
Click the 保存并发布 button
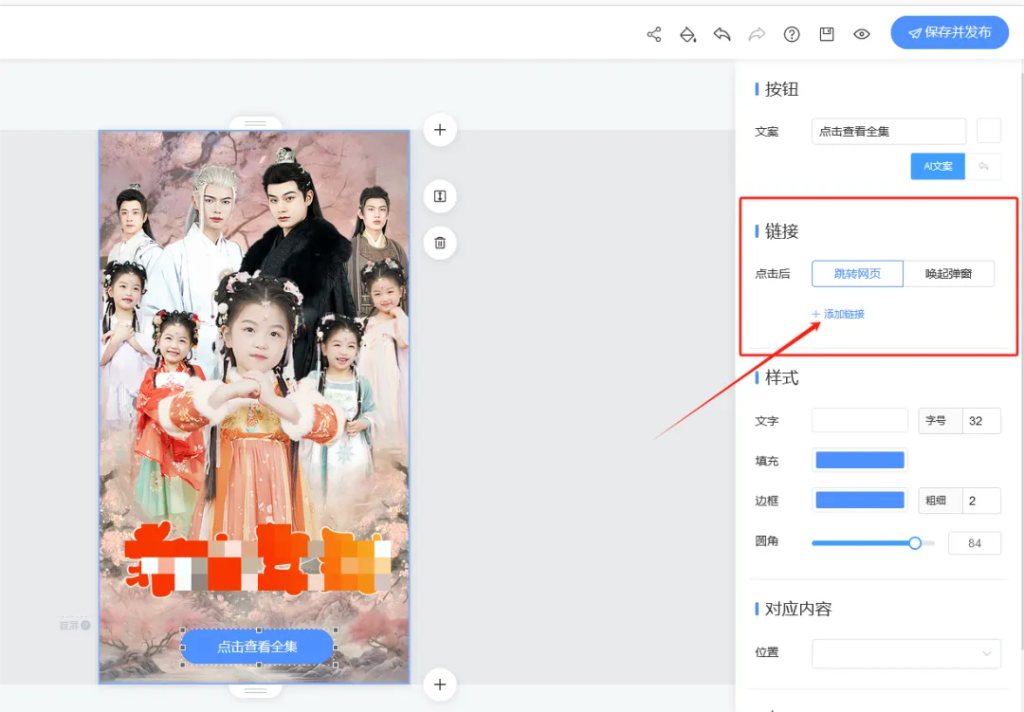pos(950,33)
